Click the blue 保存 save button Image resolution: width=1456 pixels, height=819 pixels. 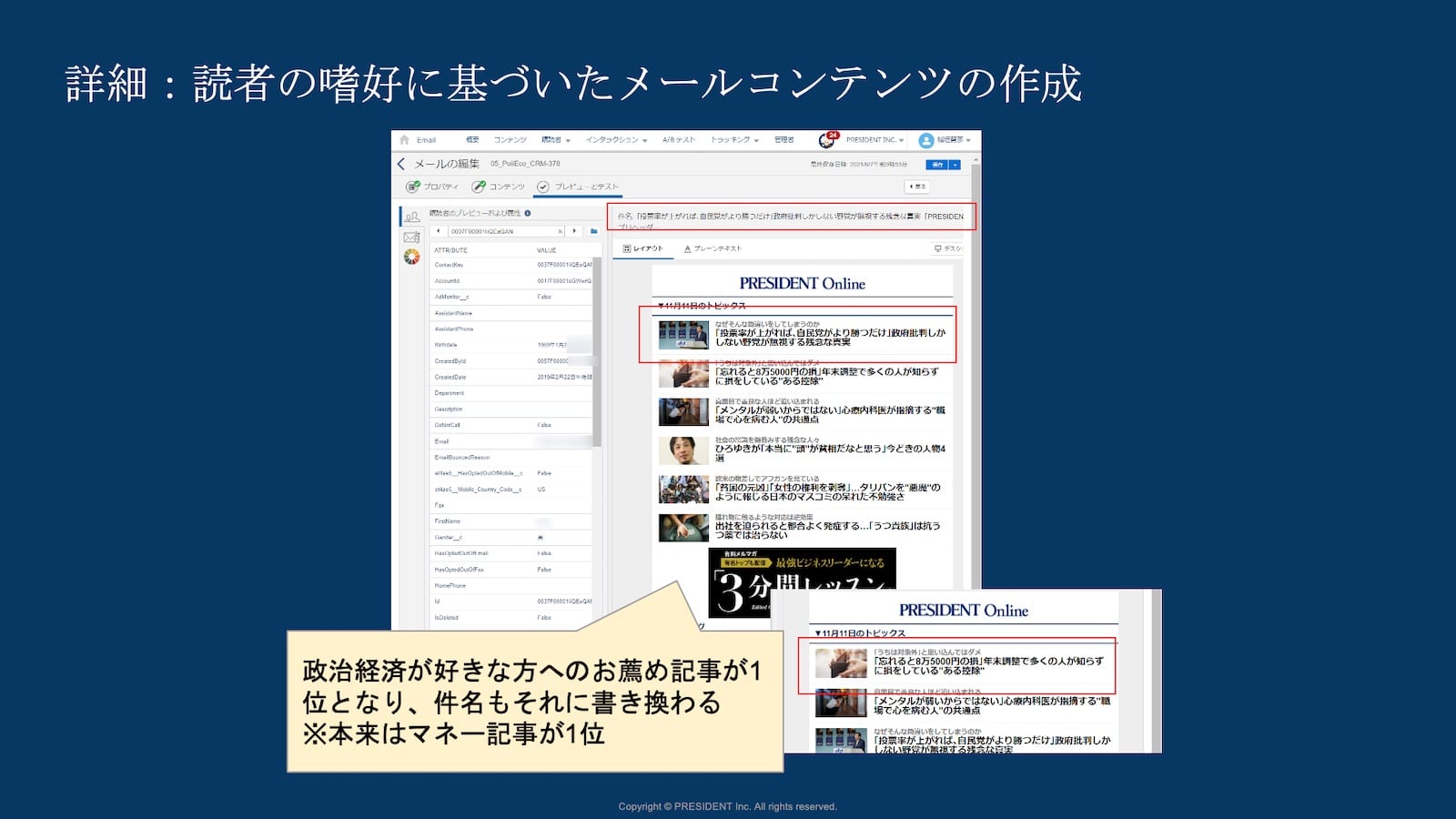point(936,165)
